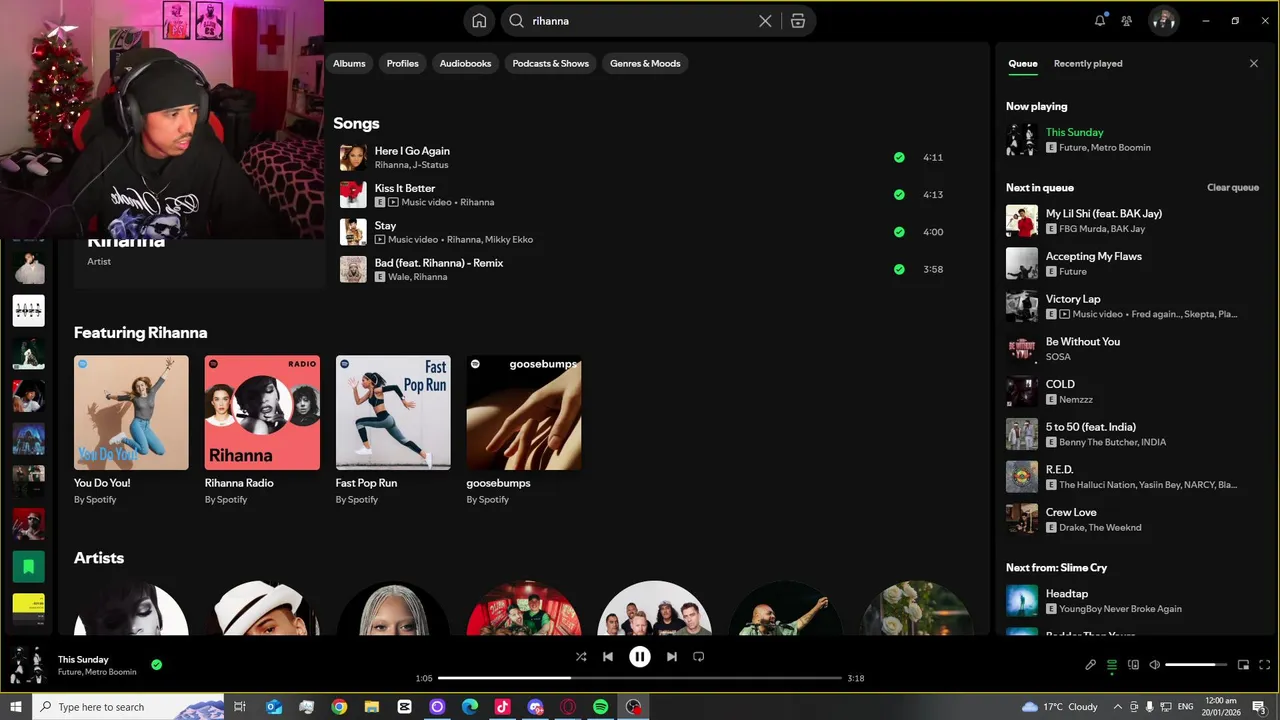Open the Artists section heading
The image size is (1280, 720).
(x=99, y=558)
